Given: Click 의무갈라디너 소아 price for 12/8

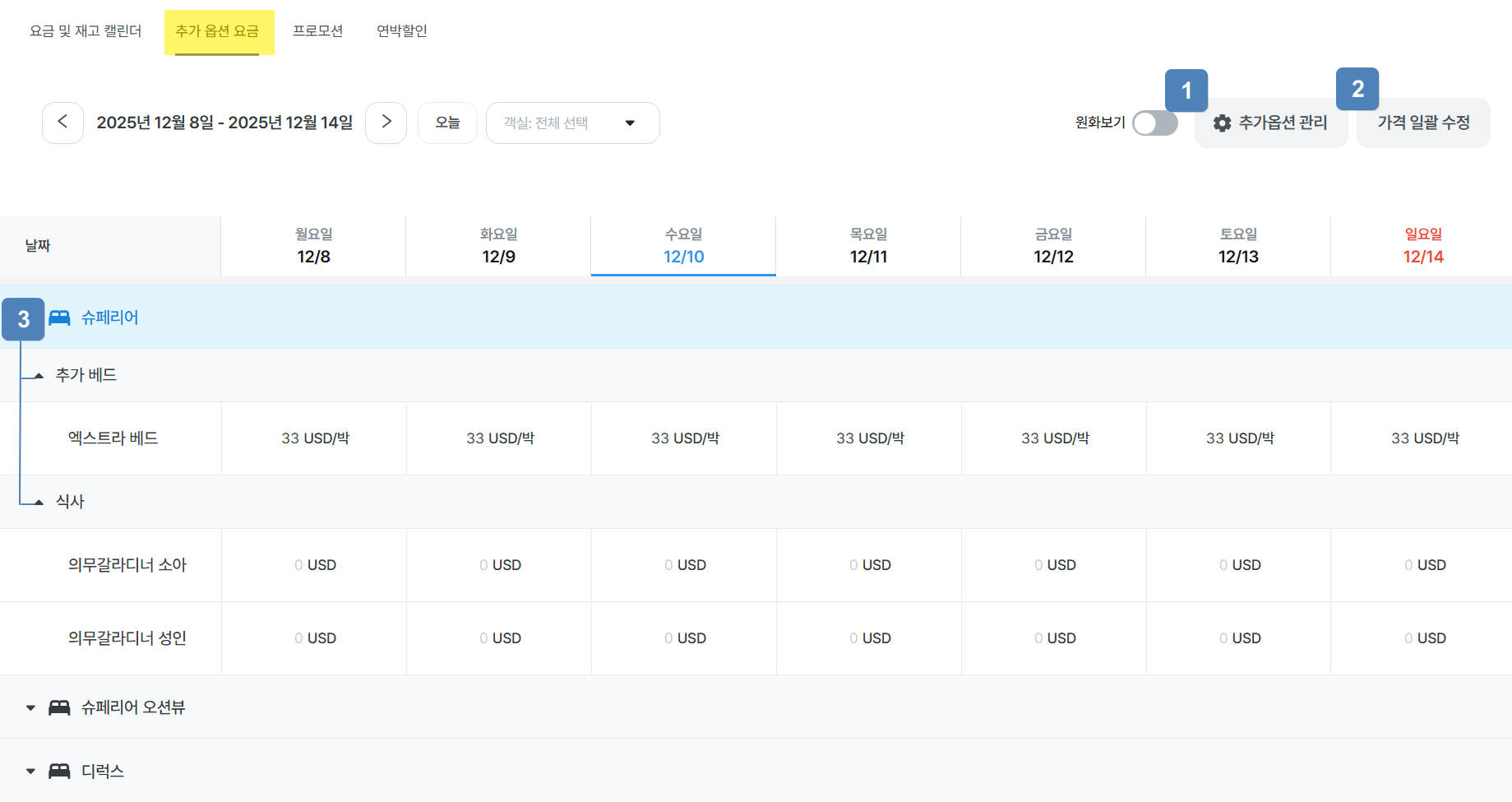Looking at the screenshot, I should [x=315, y=565].
